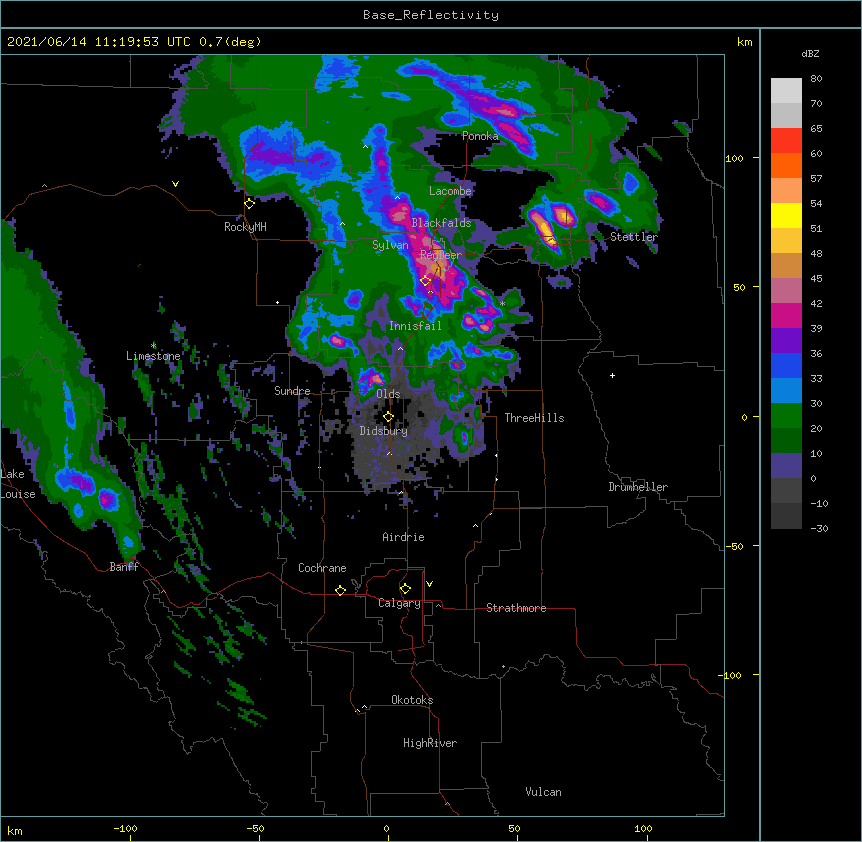Click the Lacombe city label
This screenshot has height=842, width=862.
point(450,191)
